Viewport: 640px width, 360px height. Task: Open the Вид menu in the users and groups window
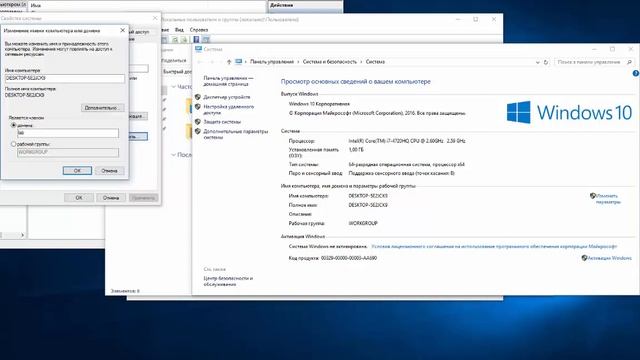pos(179,30)
